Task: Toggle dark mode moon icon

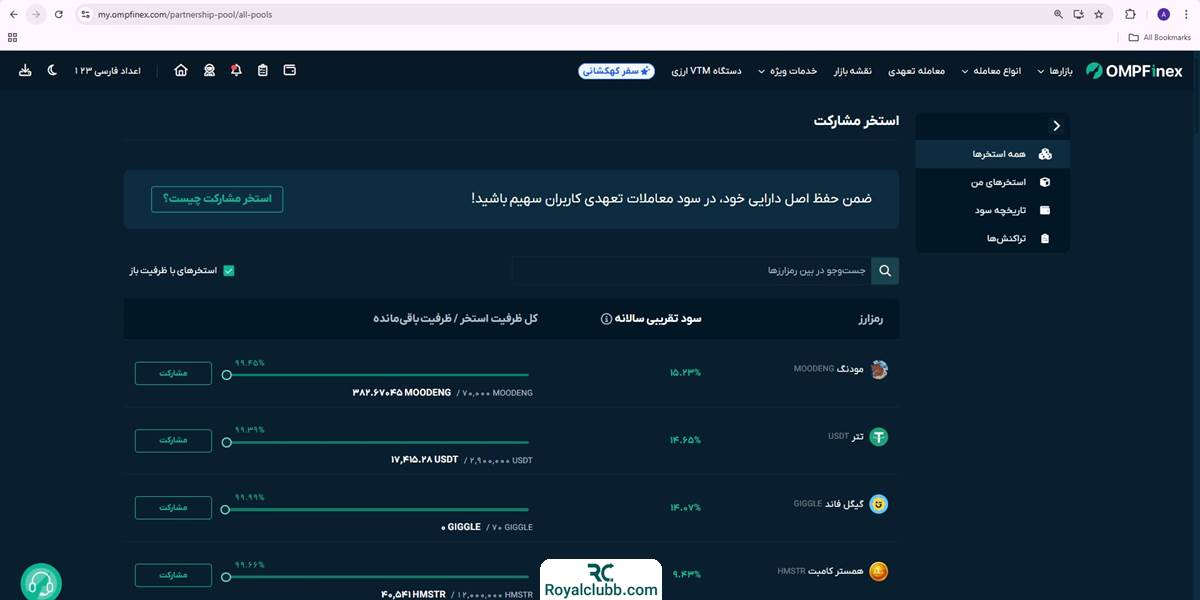Action: pyautogui.click(x=53, y=70)
